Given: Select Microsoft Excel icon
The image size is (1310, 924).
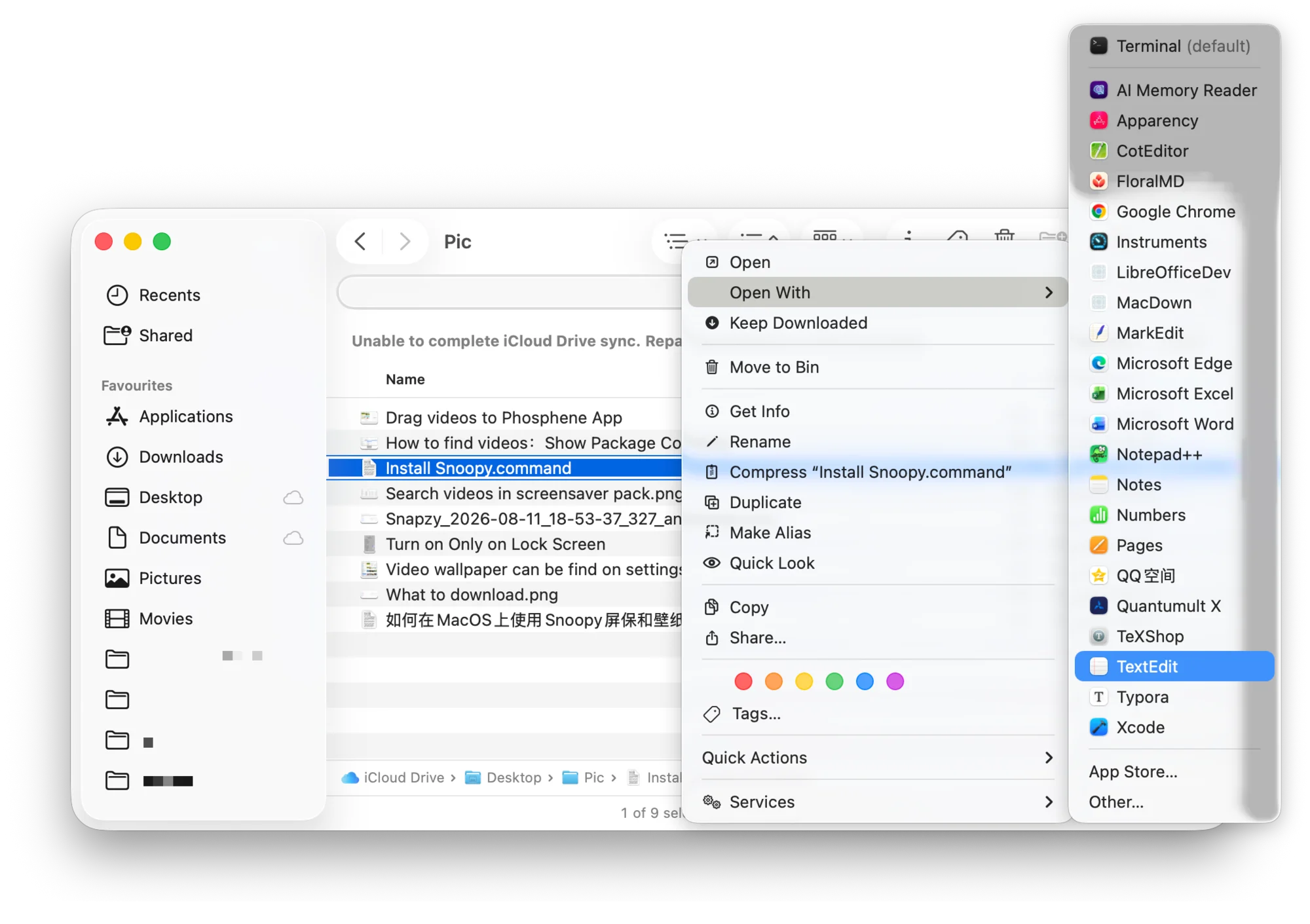Looking at the screenshot, I should pyautogui.click(x=1098, y=394).
